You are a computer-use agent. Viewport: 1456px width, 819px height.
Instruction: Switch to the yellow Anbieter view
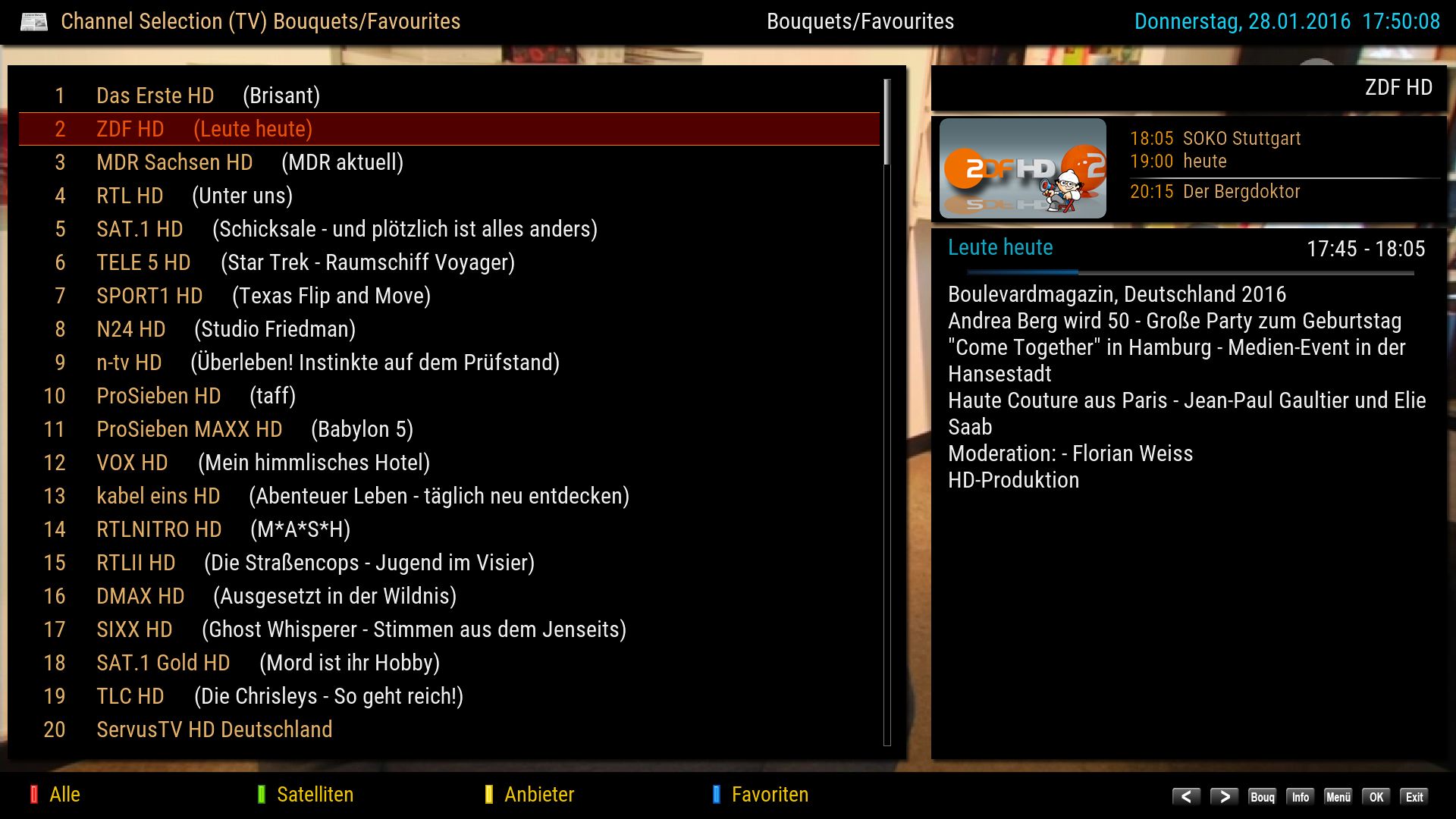tap(529, 794)
